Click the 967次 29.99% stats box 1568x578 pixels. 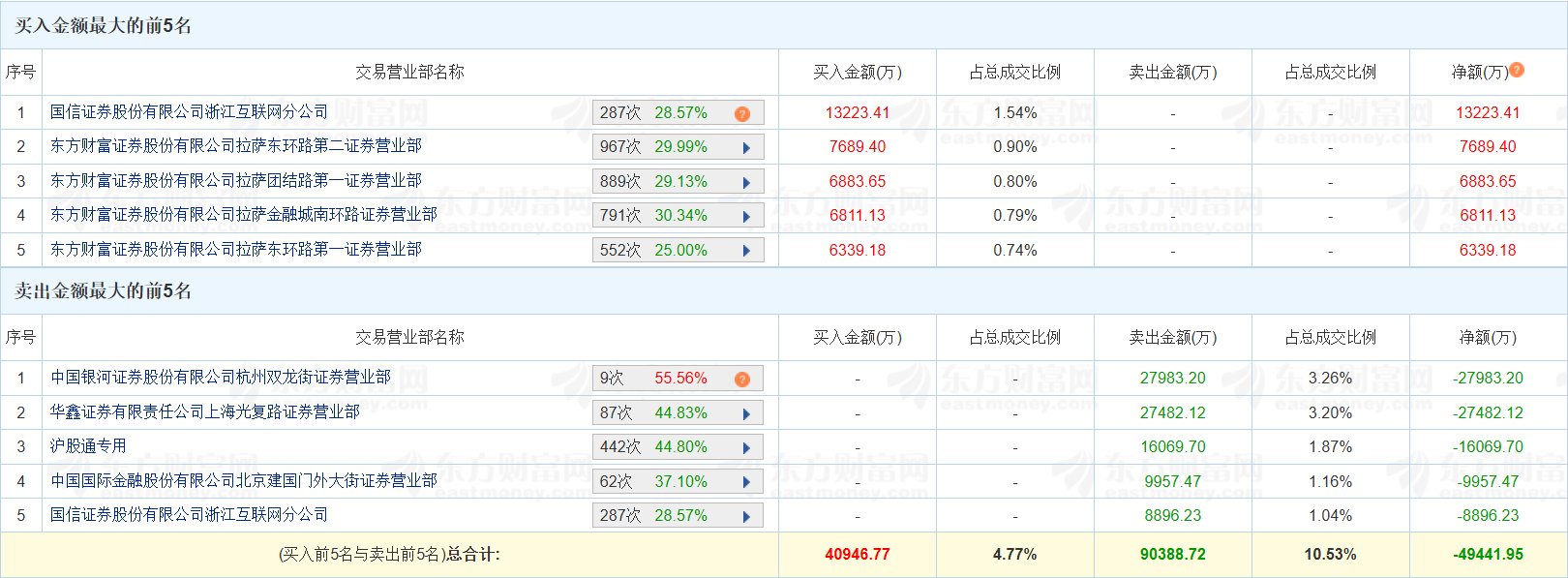coord(678,147)
